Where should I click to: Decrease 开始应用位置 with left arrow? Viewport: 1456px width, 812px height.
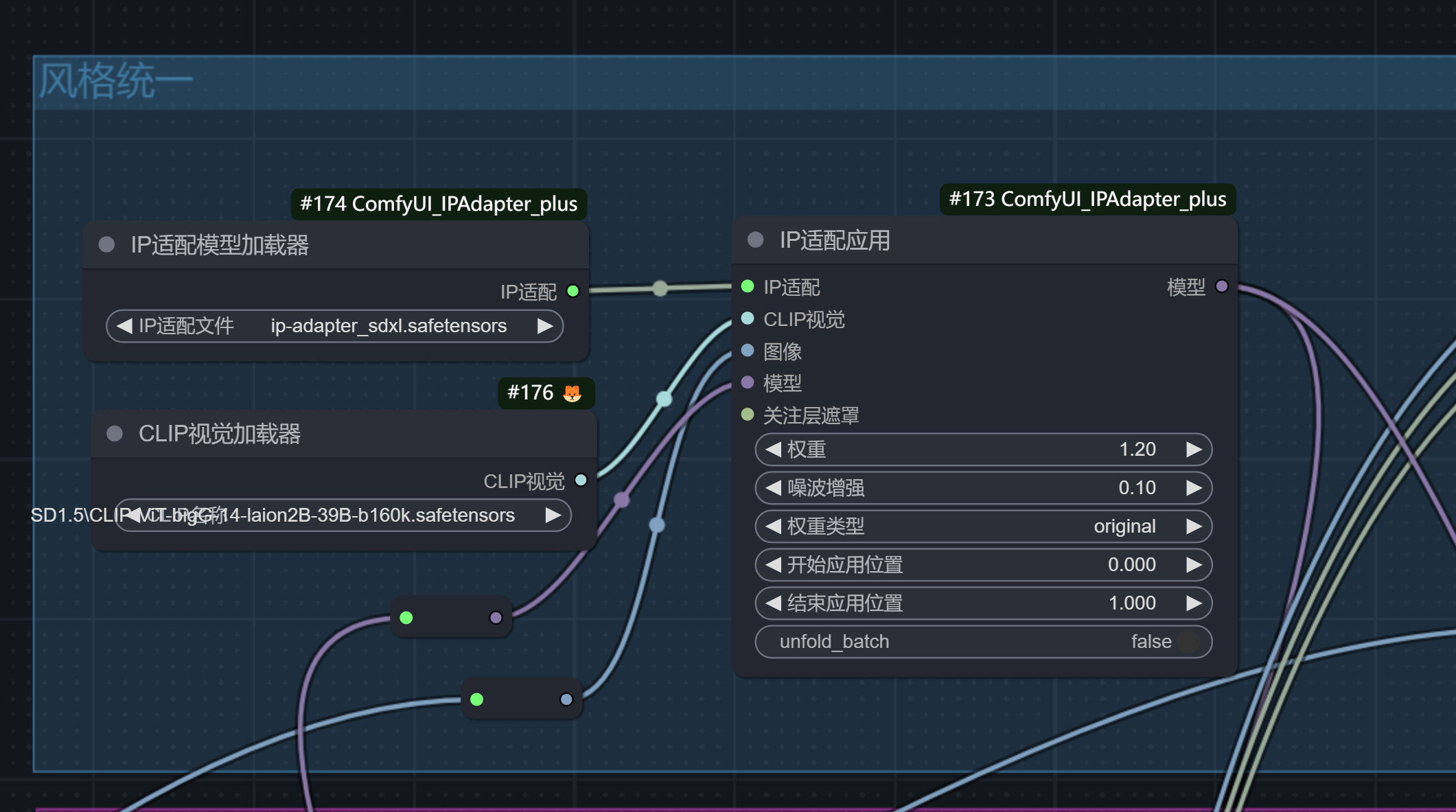(x=774, y=564)
